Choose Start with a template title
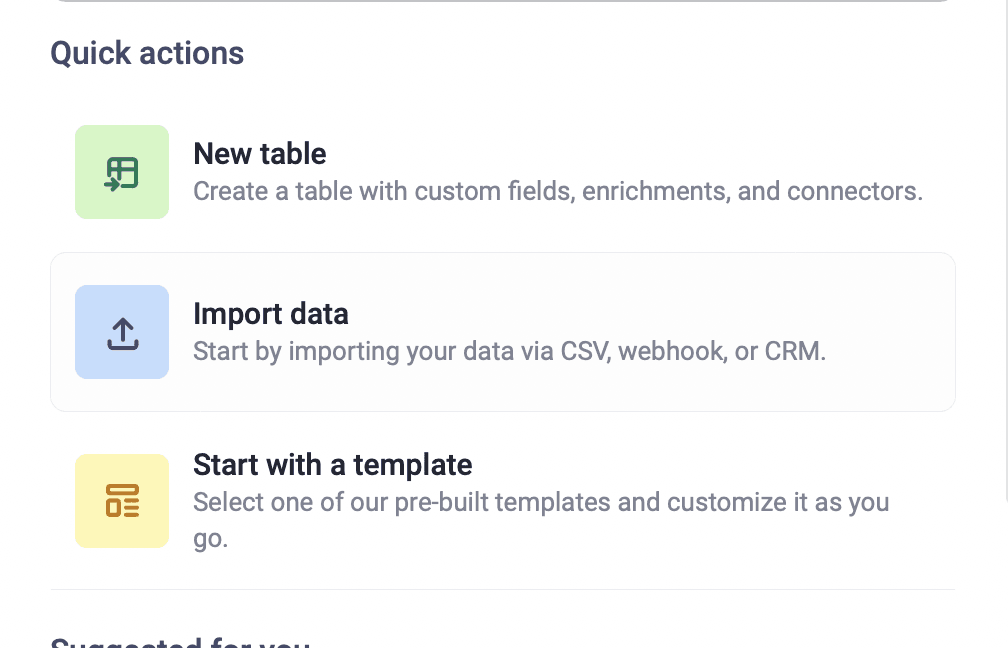Image resolution: width=1008 pixels, height=648 pixels. 332,465
